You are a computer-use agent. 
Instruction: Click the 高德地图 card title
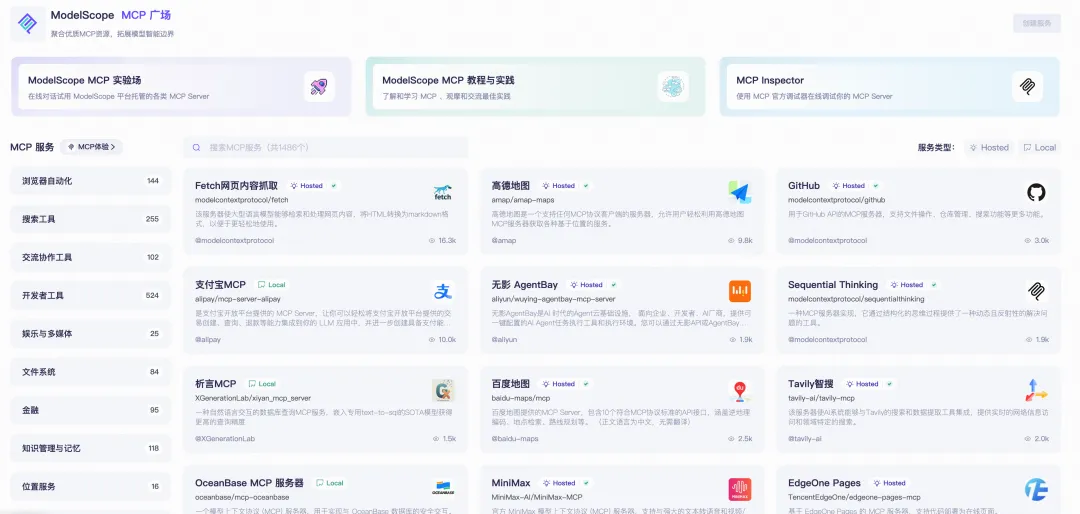pos(510,185)
